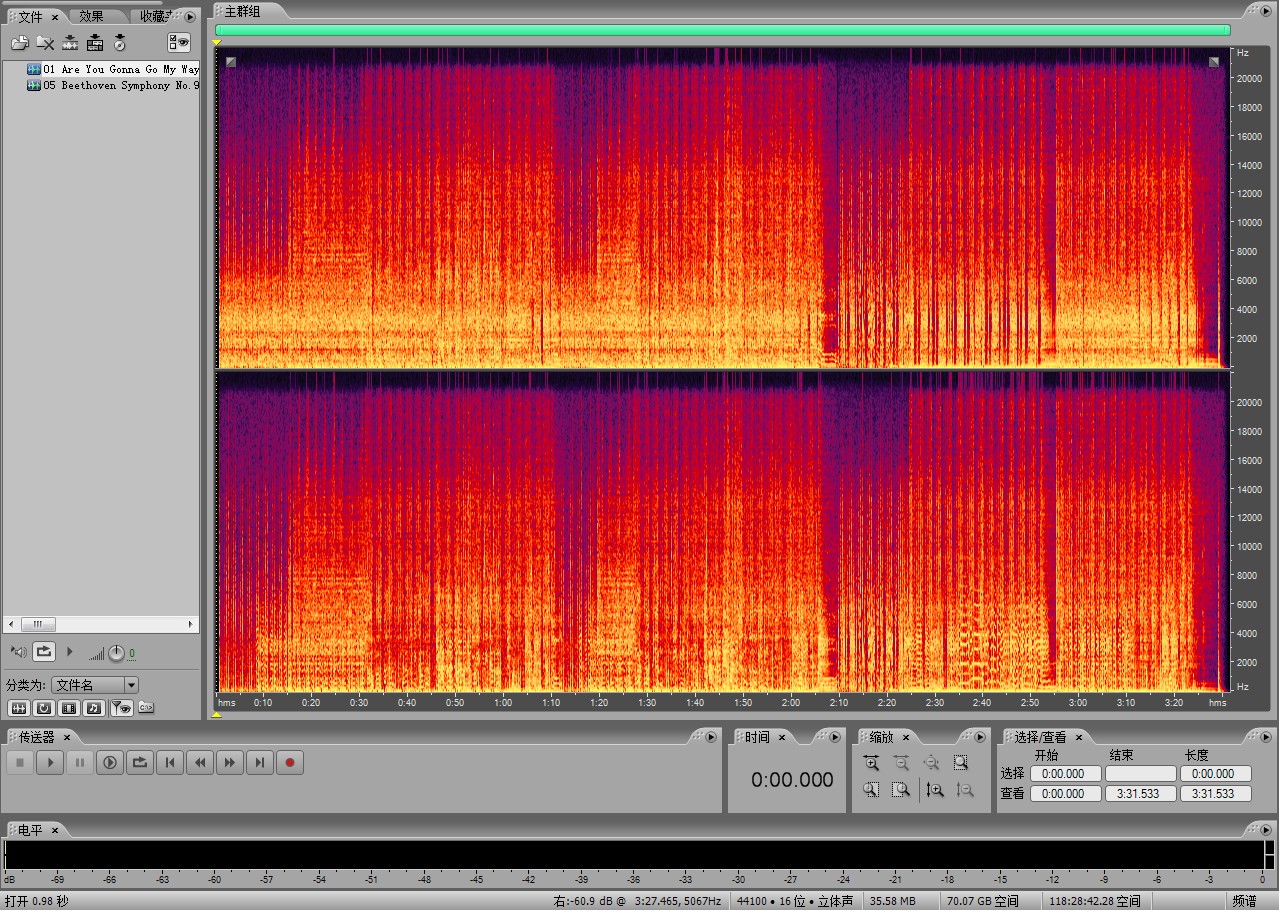Click the Stop button in transport

pyautogui.click(x=20, y=763)
